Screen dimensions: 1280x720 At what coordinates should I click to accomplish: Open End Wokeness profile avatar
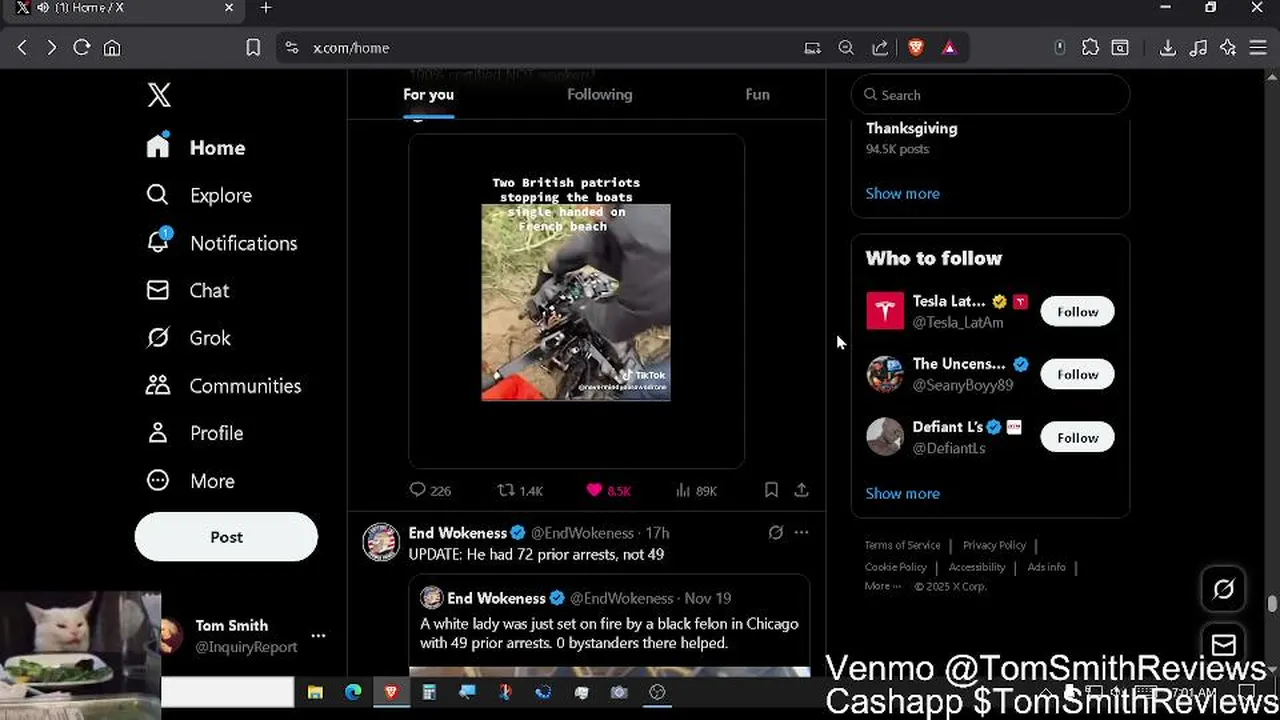point(381,542)
